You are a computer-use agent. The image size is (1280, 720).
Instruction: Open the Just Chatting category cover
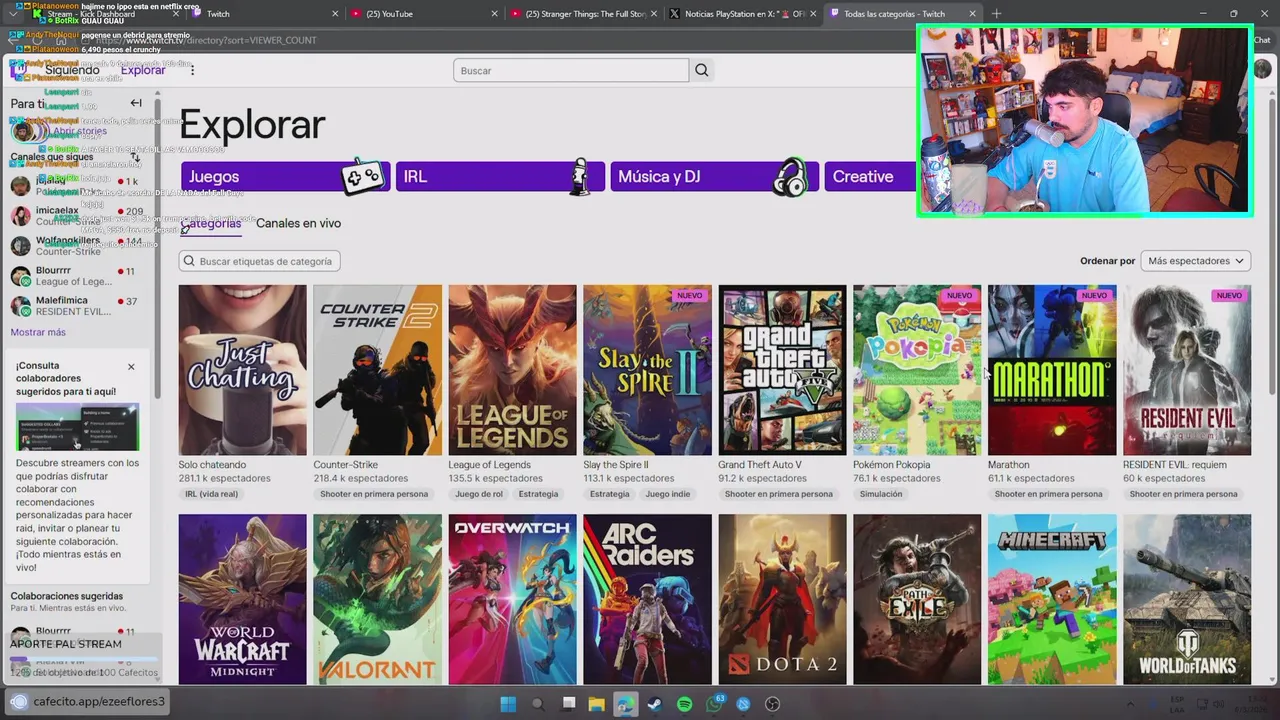pyautogui.click(x=243, y=370)
